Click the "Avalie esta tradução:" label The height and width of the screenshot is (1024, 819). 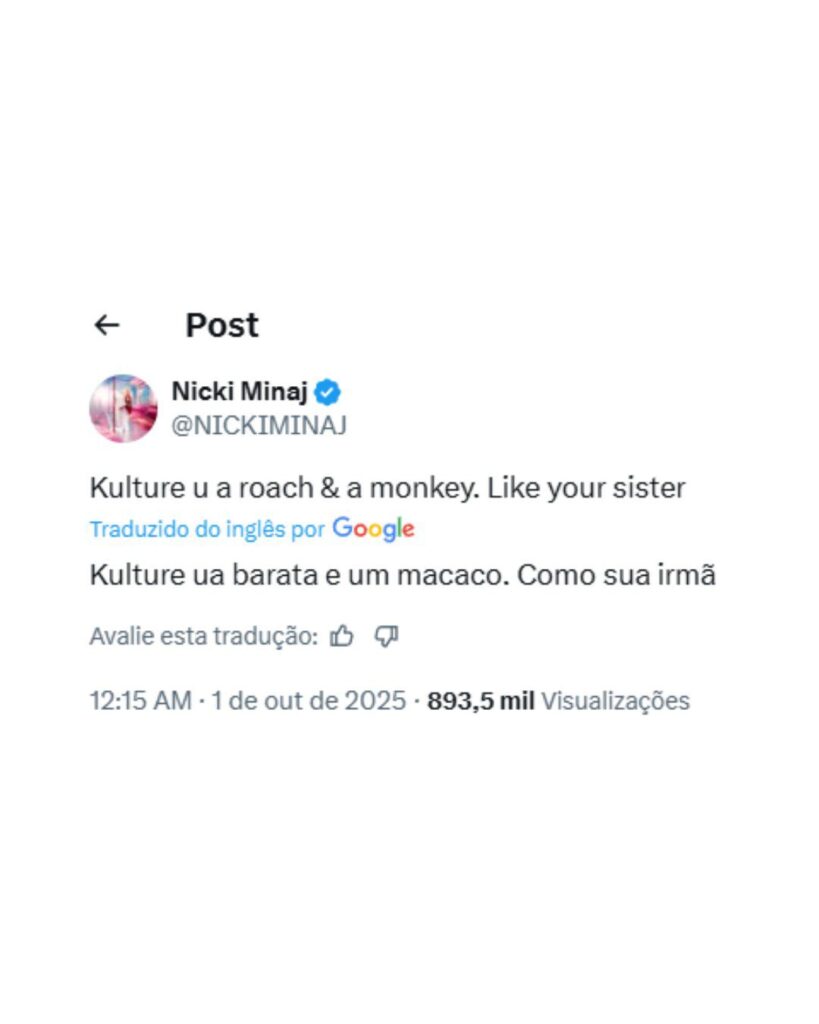203,636
